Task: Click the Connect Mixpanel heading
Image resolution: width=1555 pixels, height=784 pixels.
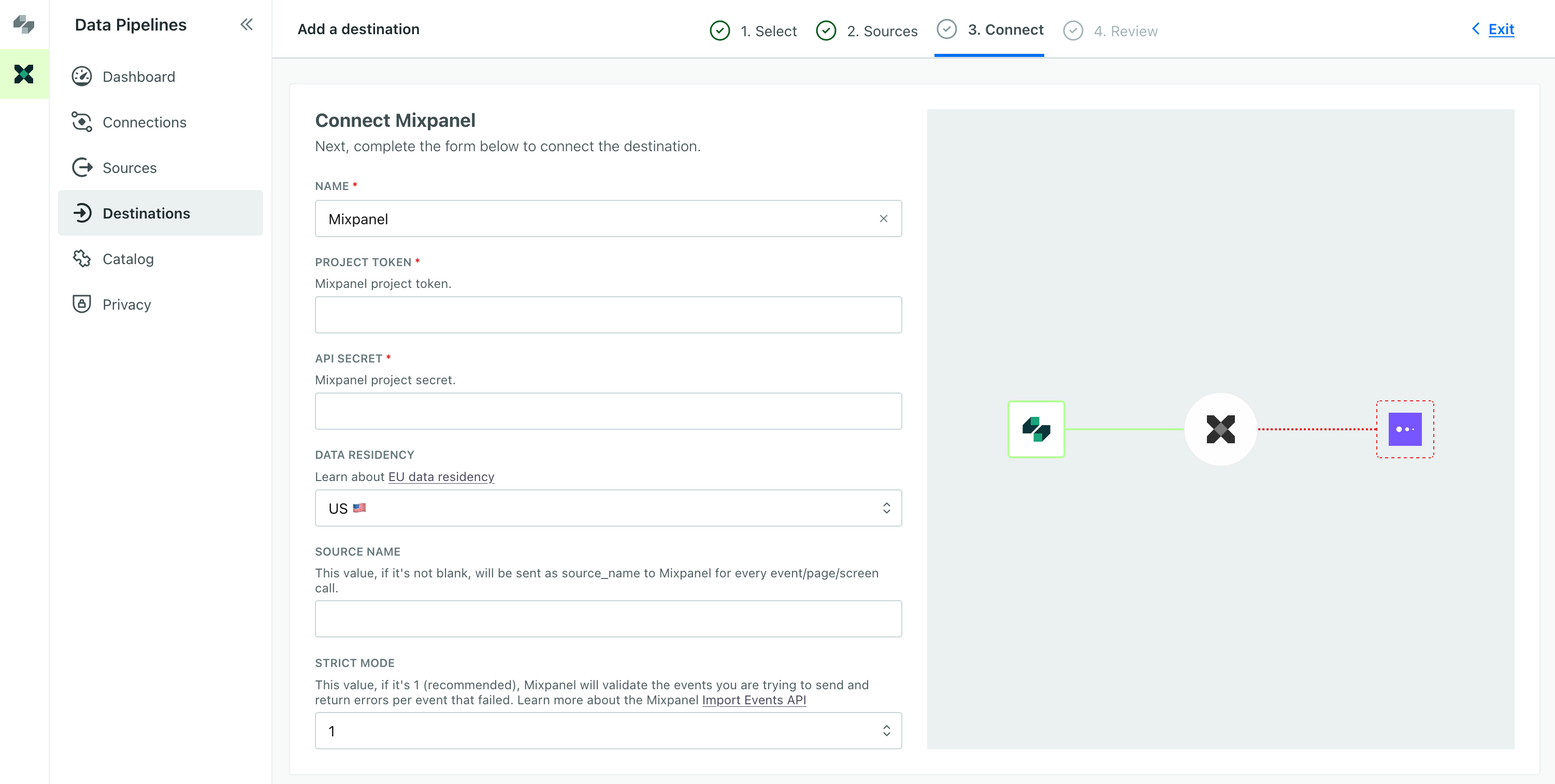Action: pos(395,120)
